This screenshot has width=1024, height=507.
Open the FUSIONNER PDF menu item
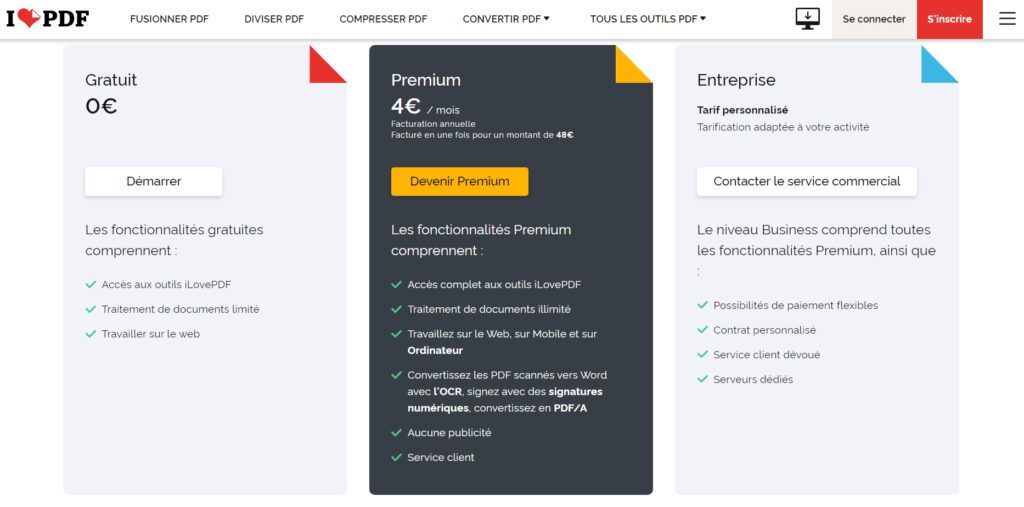click(x=169, y=19)
